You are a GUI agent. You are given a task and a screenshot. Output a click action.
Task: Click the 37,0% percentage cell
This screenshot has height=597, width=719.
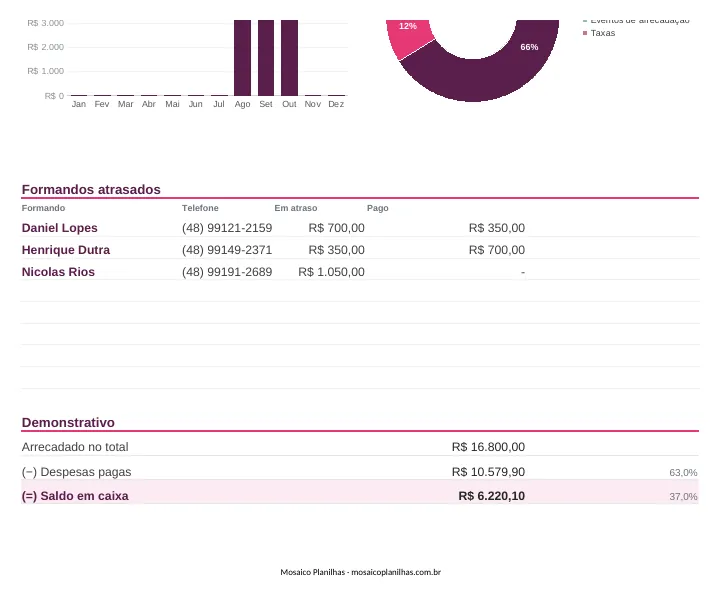[683, 497]
